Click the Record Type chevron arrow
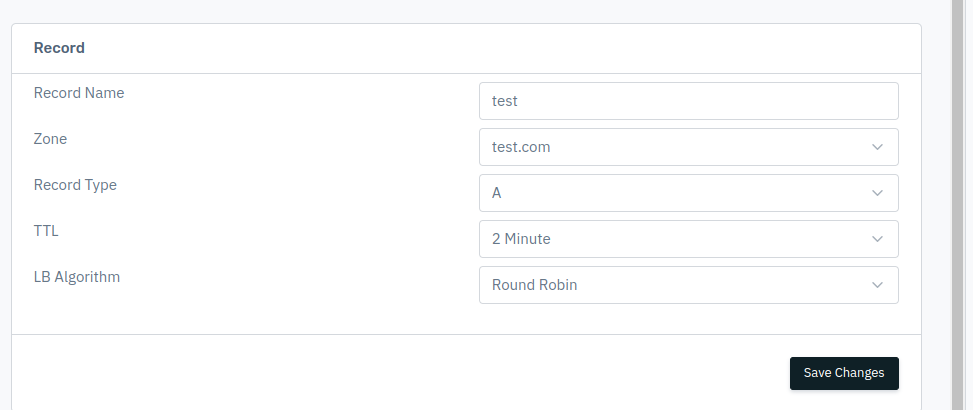This screenshot has height=410, width=973. [x=877, y=193]
